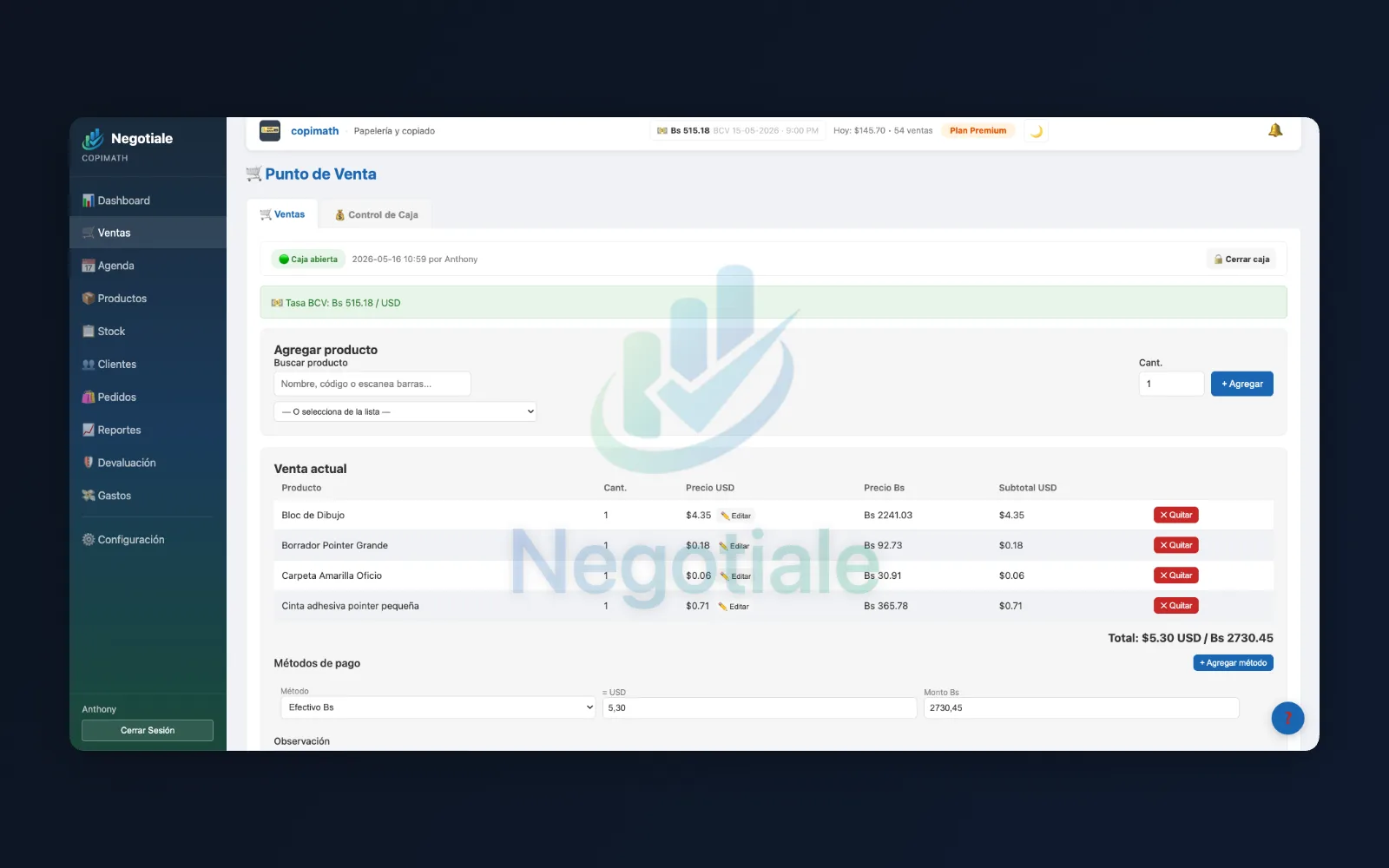This screenshot has height=868, width=1389.
Task: Click the + Agregar button
Action: [1242, 384]
